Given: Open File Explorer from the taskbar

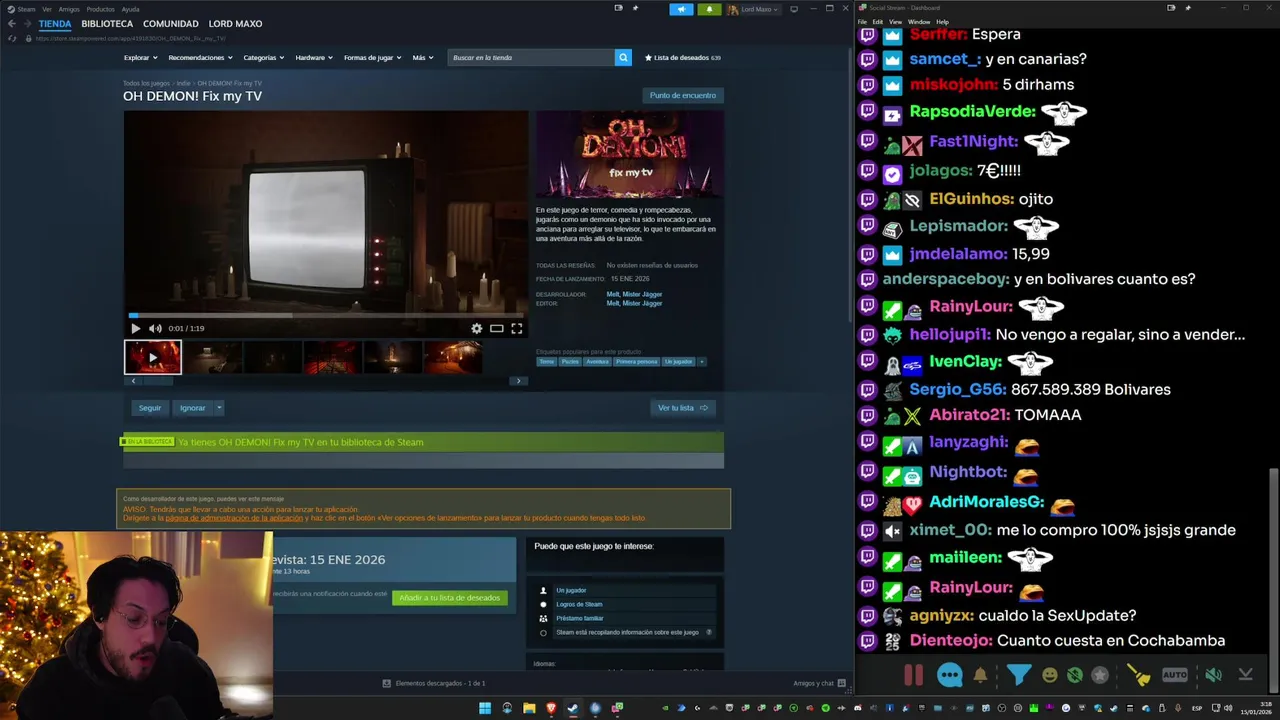Looking at the screenshot, I should [529, 708].
